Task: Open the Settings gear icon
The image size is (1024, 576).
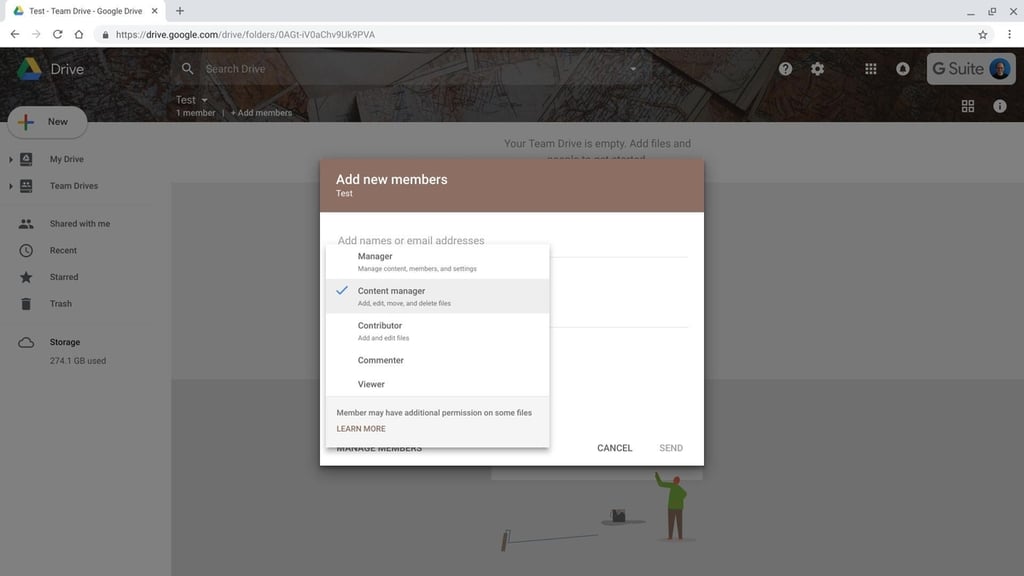Action: click(817, 69)
